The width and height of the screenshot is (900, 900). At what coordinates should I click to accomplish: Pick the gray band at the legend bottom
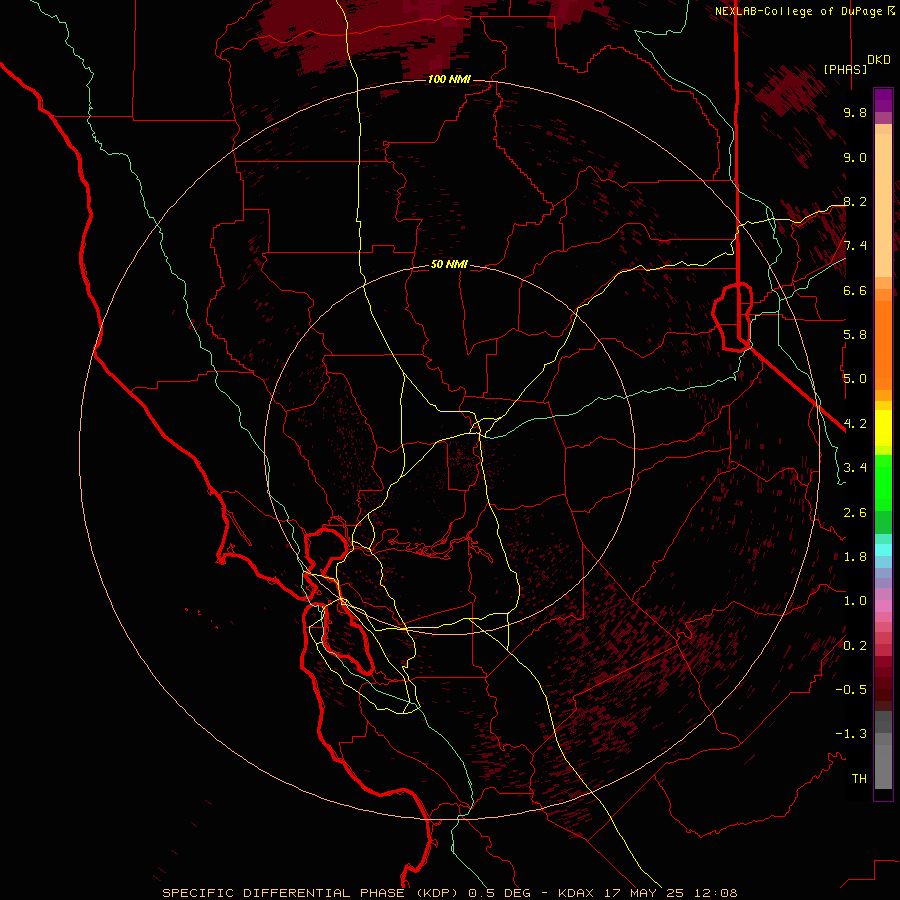(883, 763)
